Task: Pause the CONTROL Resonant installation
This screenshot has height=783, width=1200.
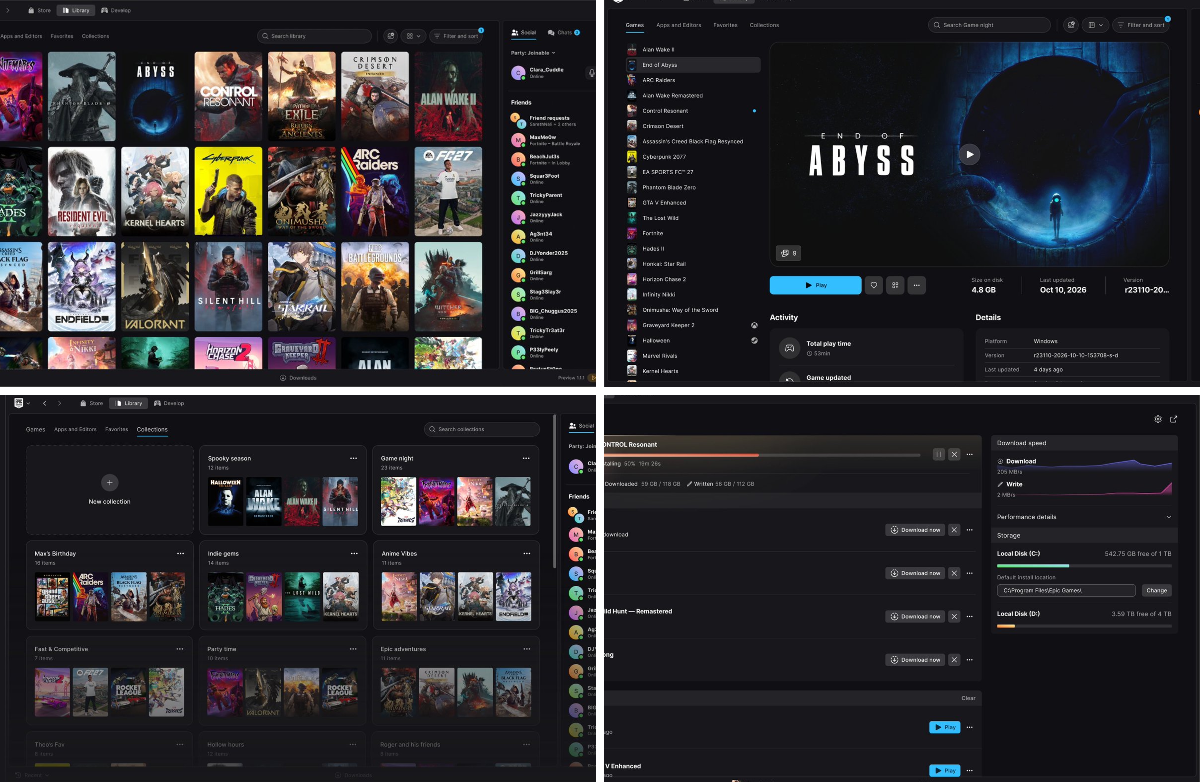Action: pyautogui.click(x=939, y=454)
